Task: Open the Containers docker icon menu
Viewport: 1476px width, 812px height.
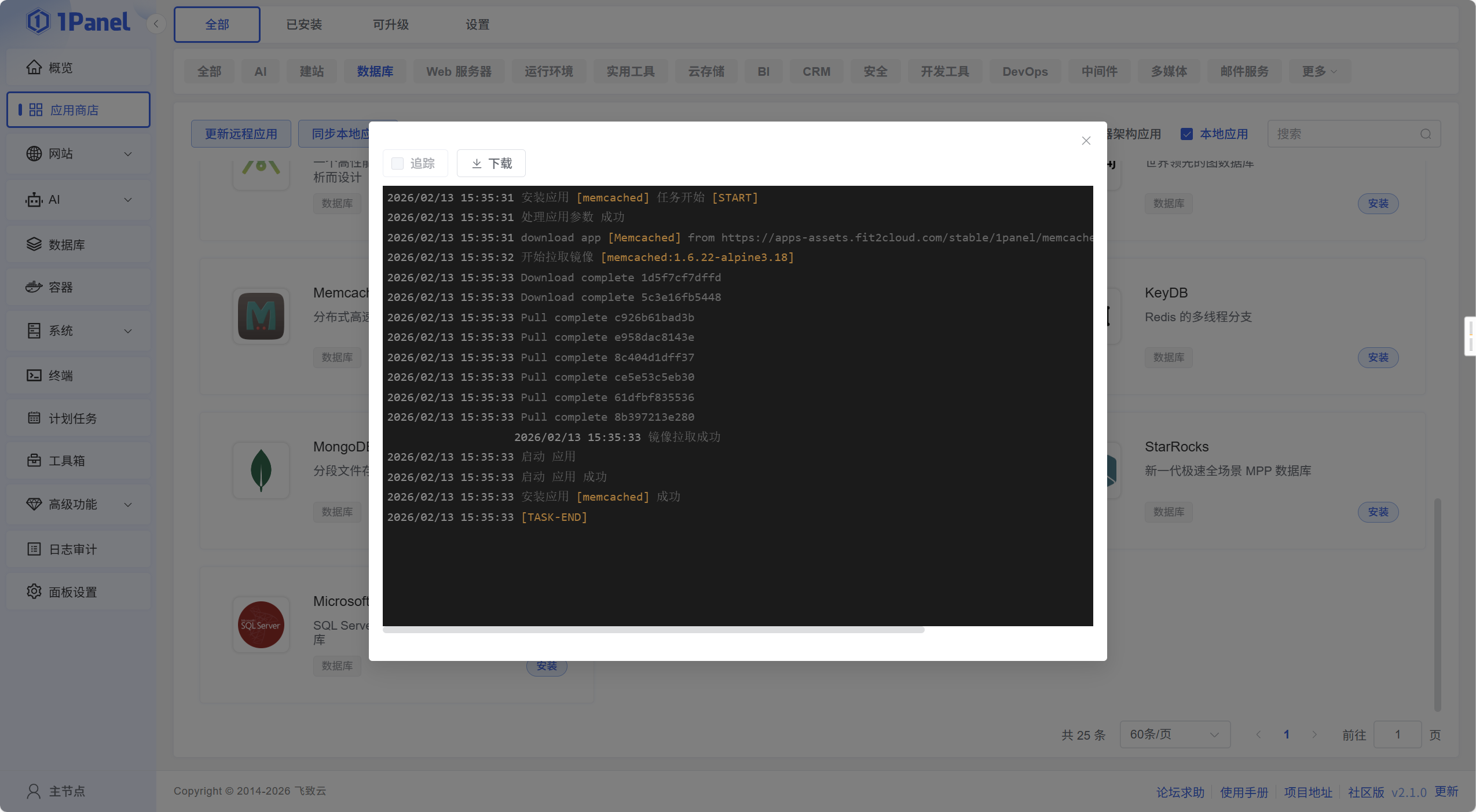Action: 34,287
